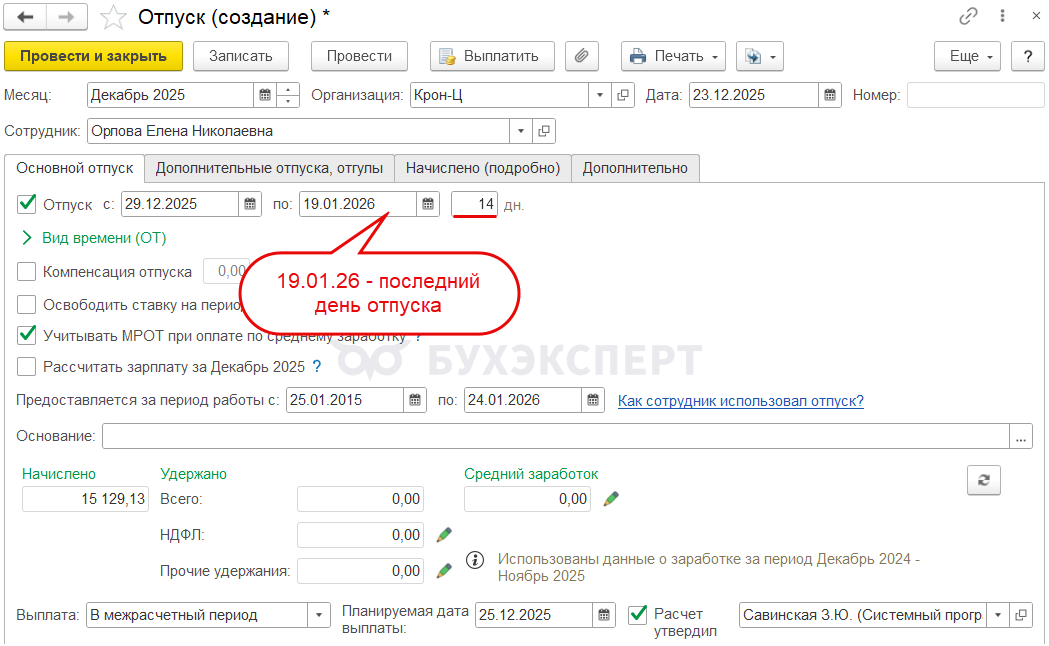Choose Основание with the ellipsis button

pos(1021,437)
